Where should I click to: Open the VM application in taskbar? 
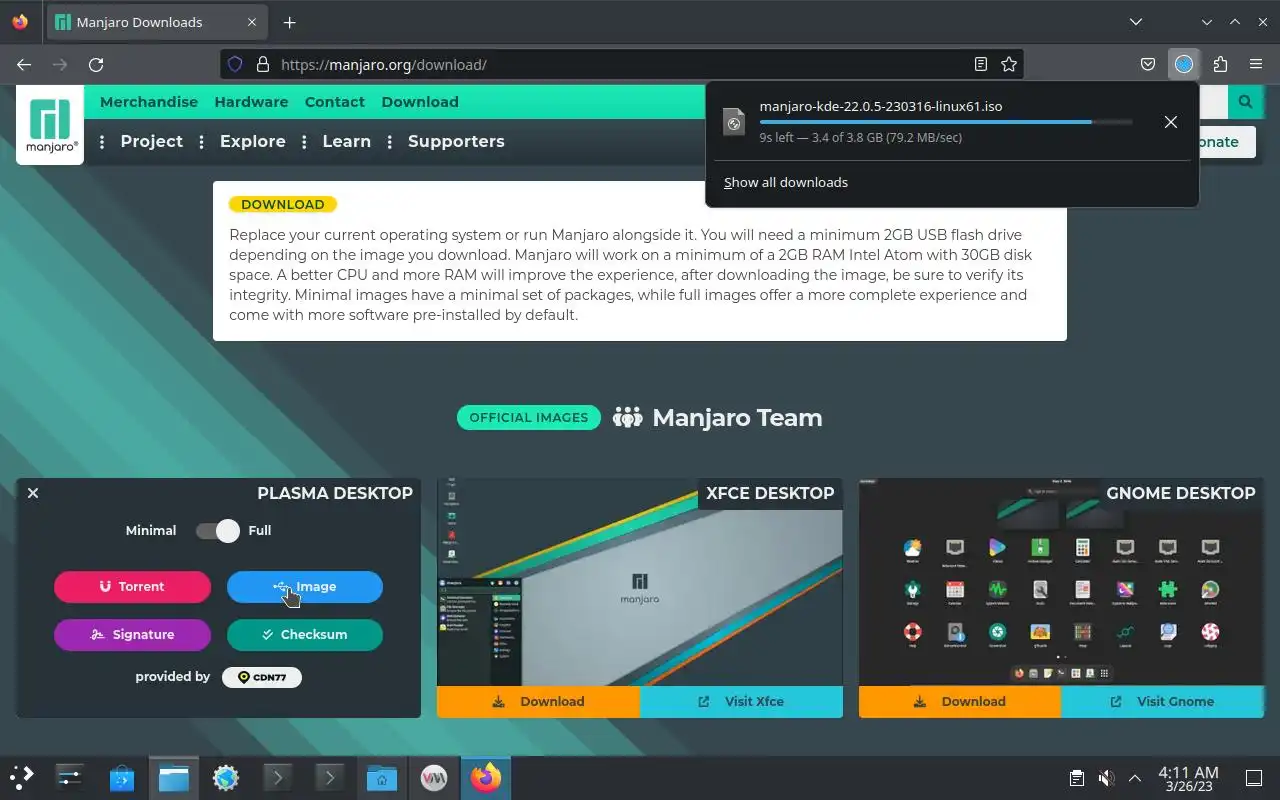pyautogui.click(x=433, y=777)
